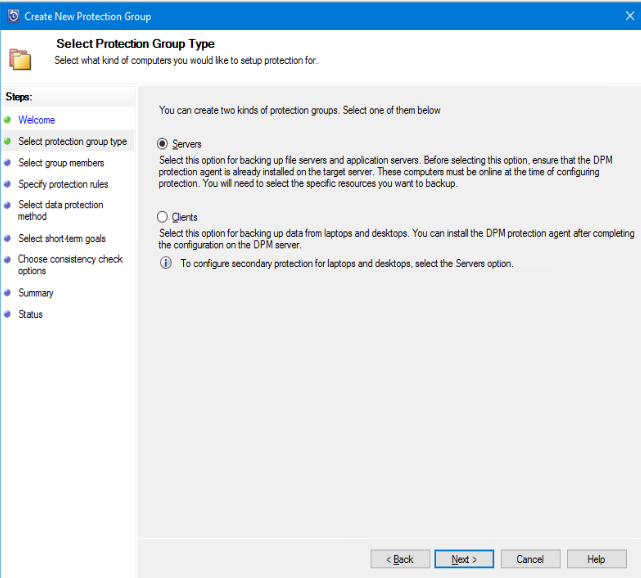Open Help for this wizard
The width and height of the screenshot is (641, 578).
point(596,559)
